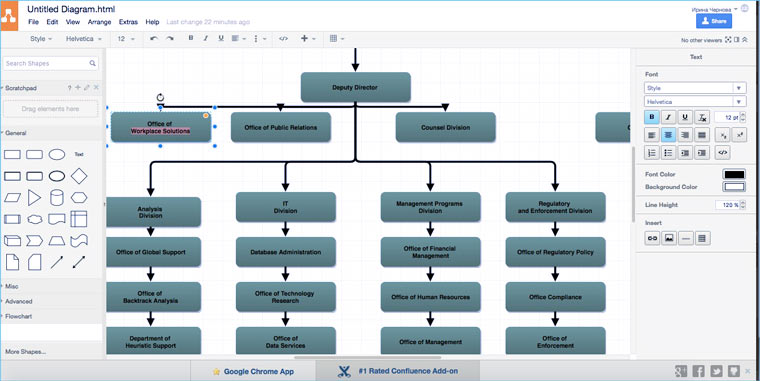Screen dimensions: 760x381
Task: Toggle superscript in the Text panel
Action: (x=740, y=135)
